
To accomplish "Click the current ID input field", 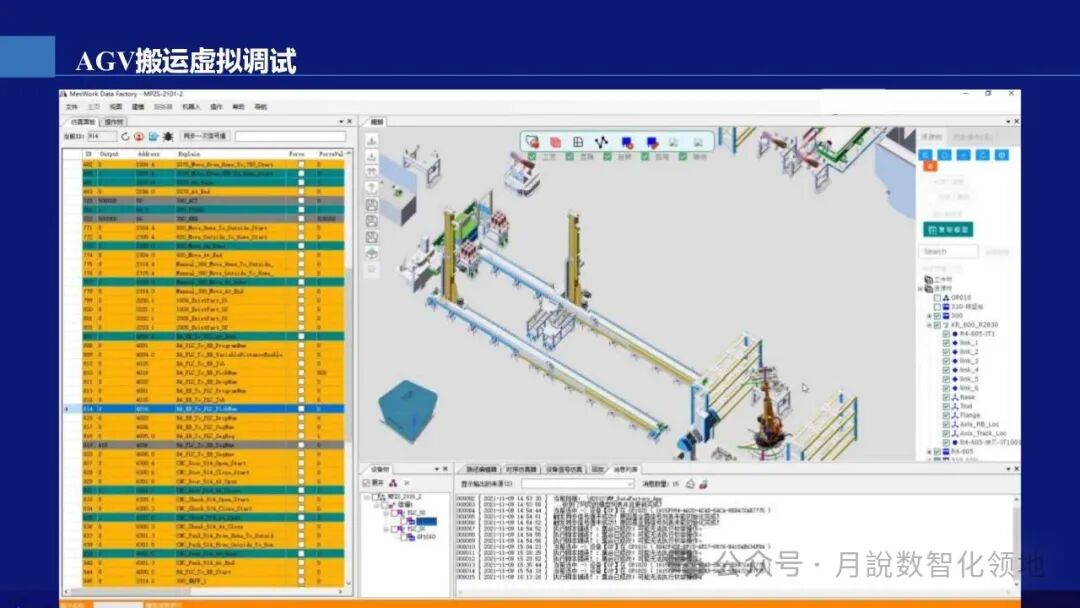I will (102, 137).
